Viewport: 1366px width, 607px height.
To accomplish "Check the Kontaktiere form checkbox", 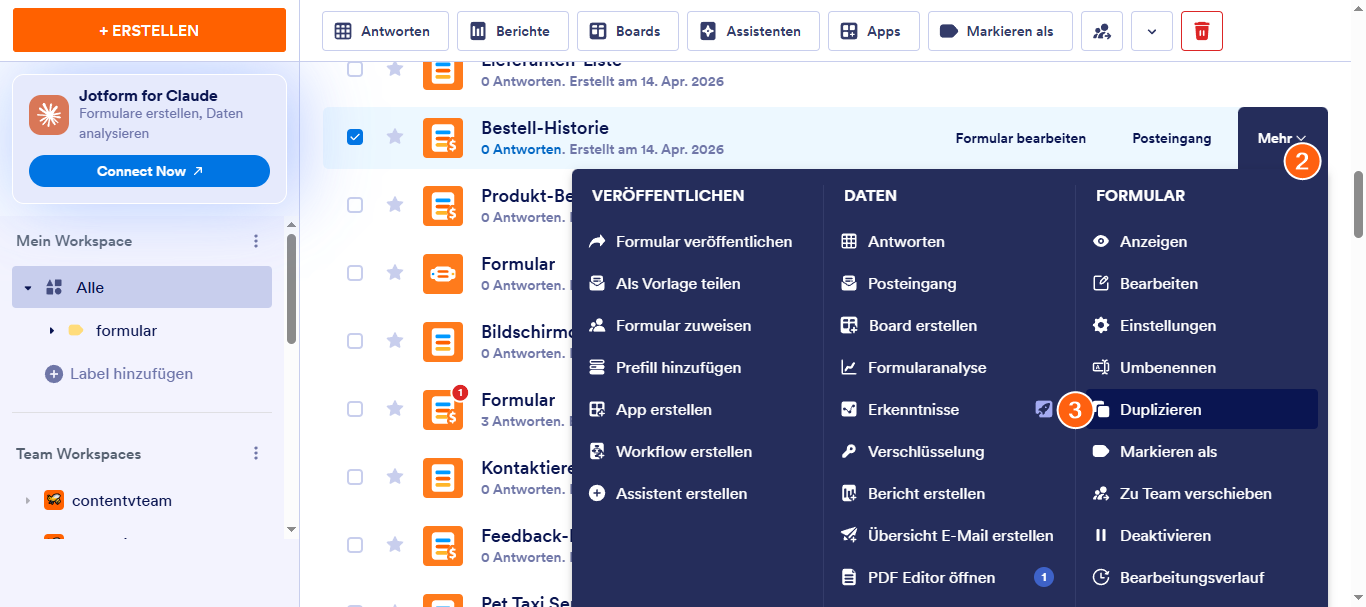I will [x=355, y=477].
